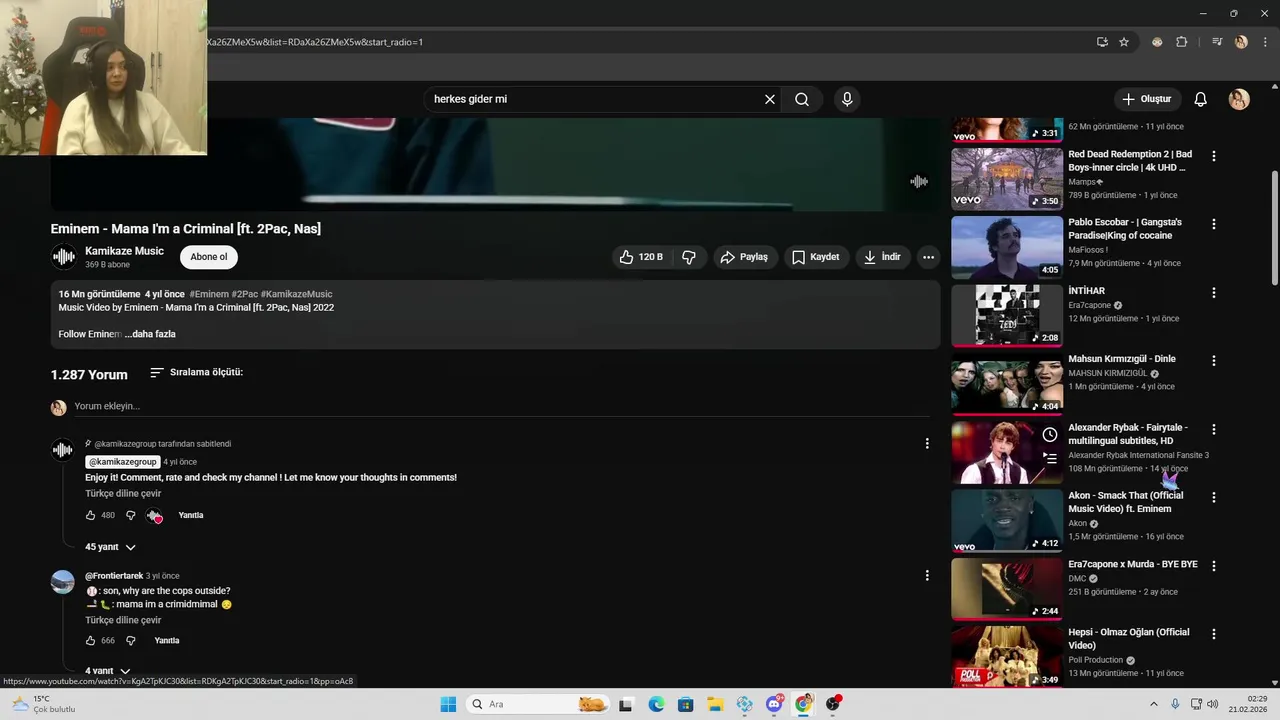Bookmark this page with the star icon

tap(1124, 42)
